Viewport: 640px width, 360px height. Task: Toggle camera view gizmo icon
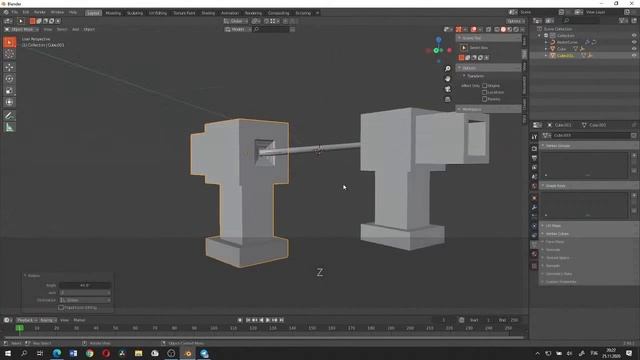click(448, 89)
